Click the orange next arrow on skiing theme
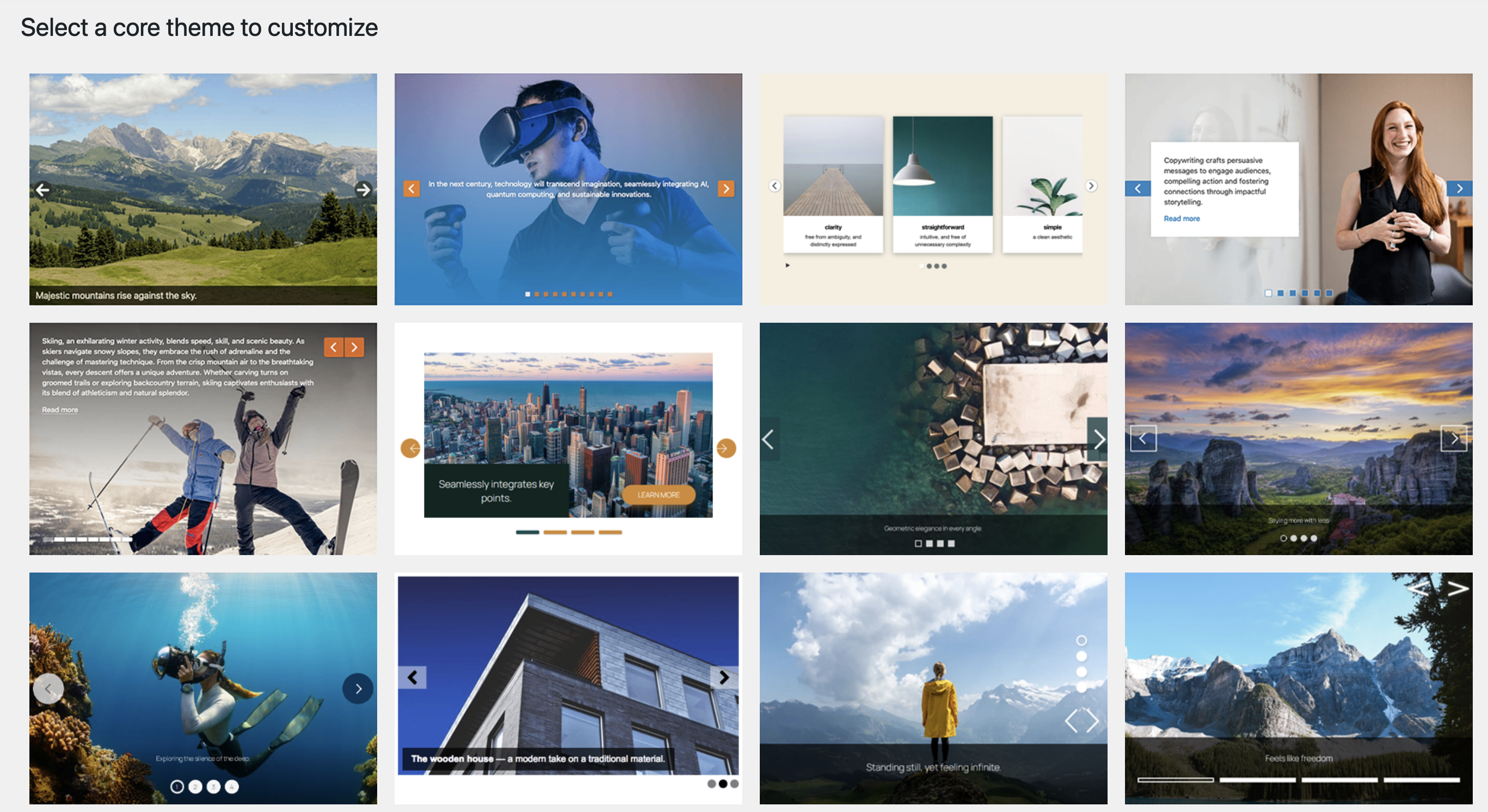The width and height of the screenshot is (1488, 812). (354, 347)
